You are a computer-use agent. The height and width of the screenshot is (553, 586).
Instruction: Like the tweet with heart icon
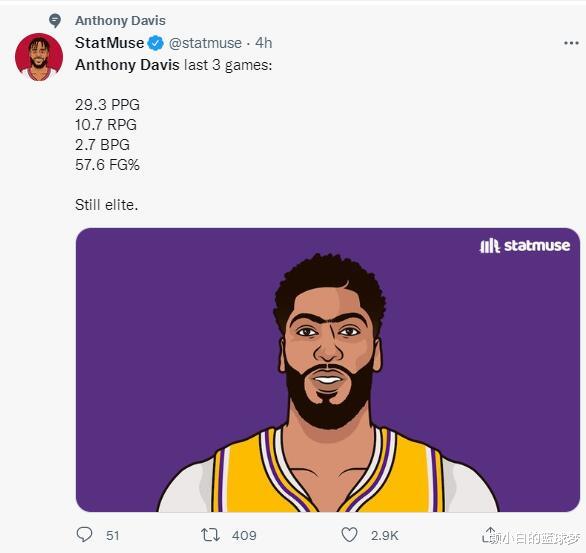point(349,535)
